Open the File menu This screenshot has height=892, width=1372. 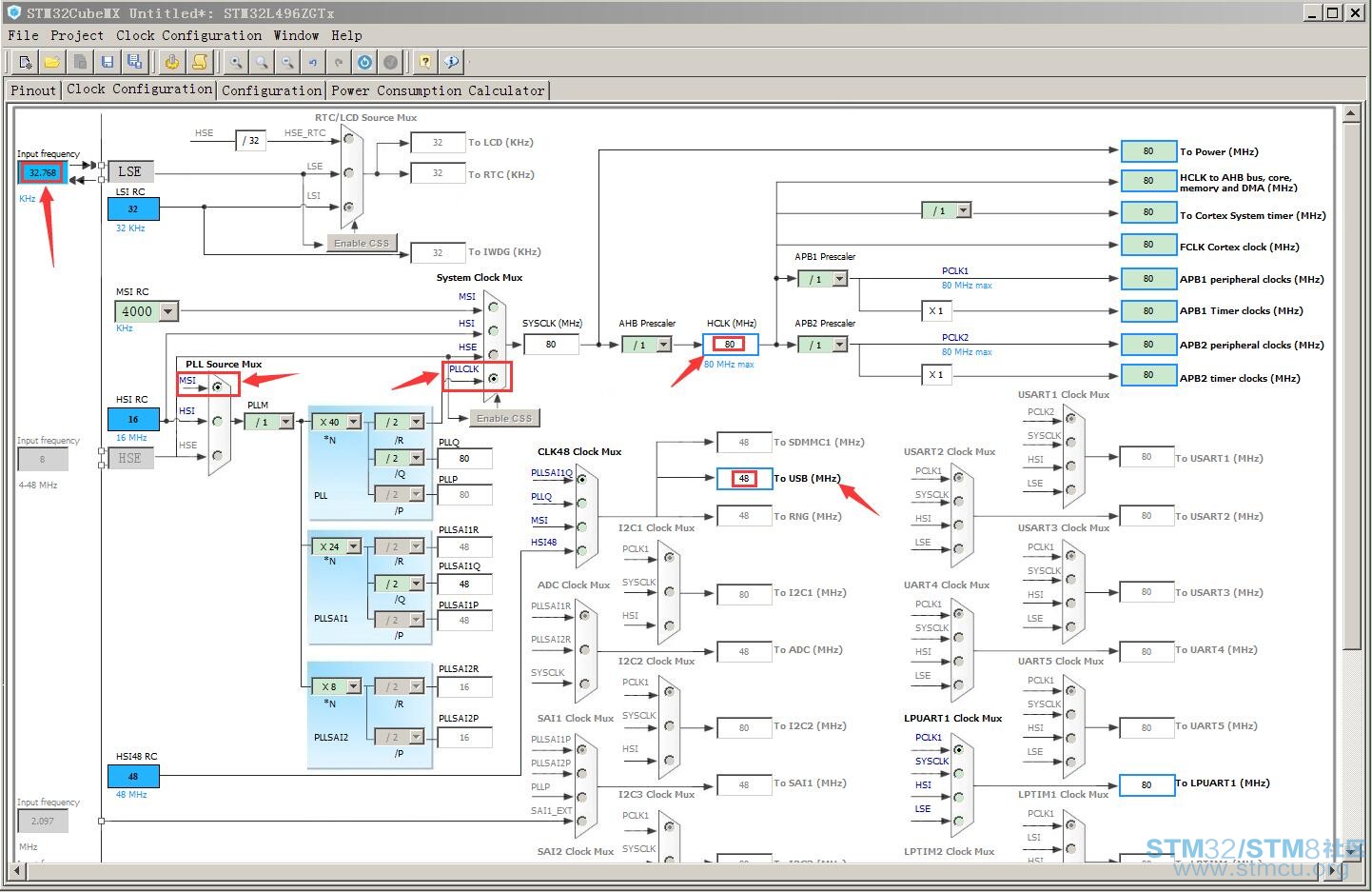[24, 35]
